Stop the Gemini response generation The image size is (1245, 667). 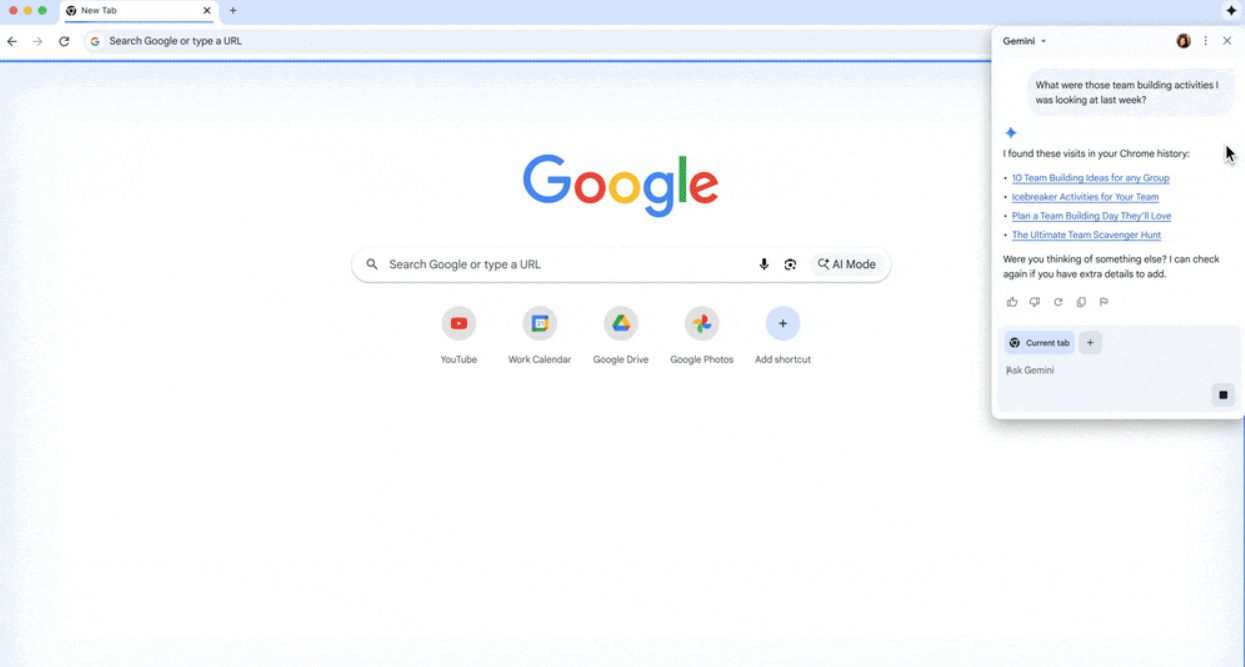click(1223, 395)
